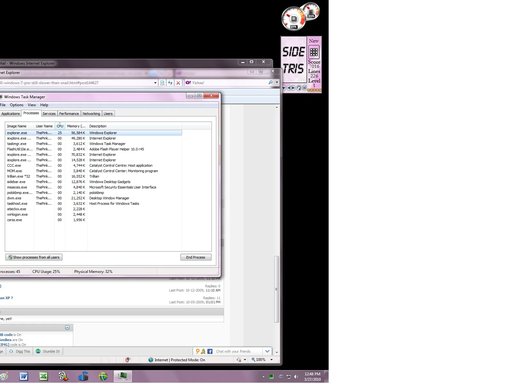512x384 pixels.
Task: Click the Internet Explorer address URL field
Action: [x=76, y=83]
